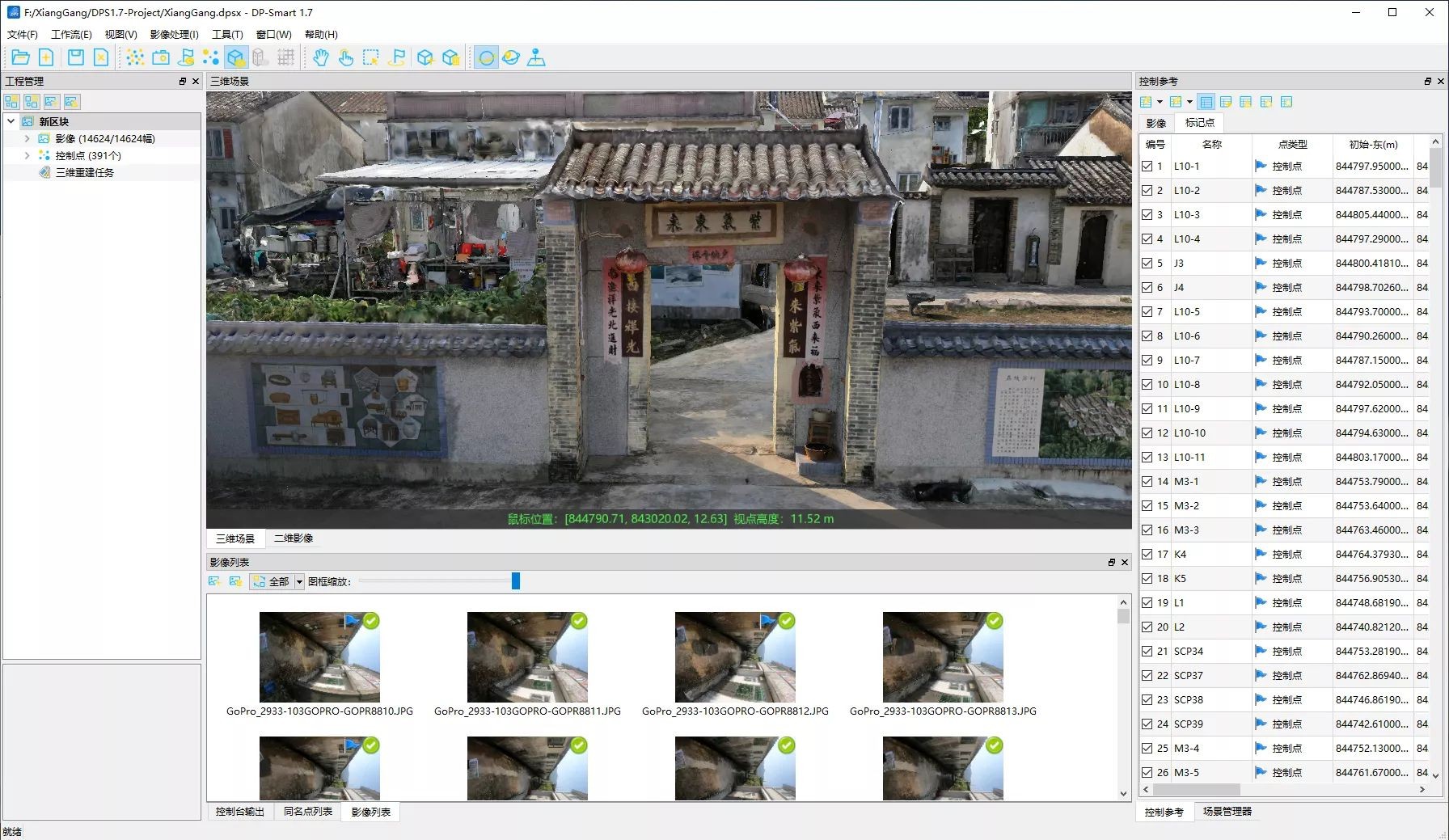Expand the 控制点 (391个) tree node

coord(27,155)
